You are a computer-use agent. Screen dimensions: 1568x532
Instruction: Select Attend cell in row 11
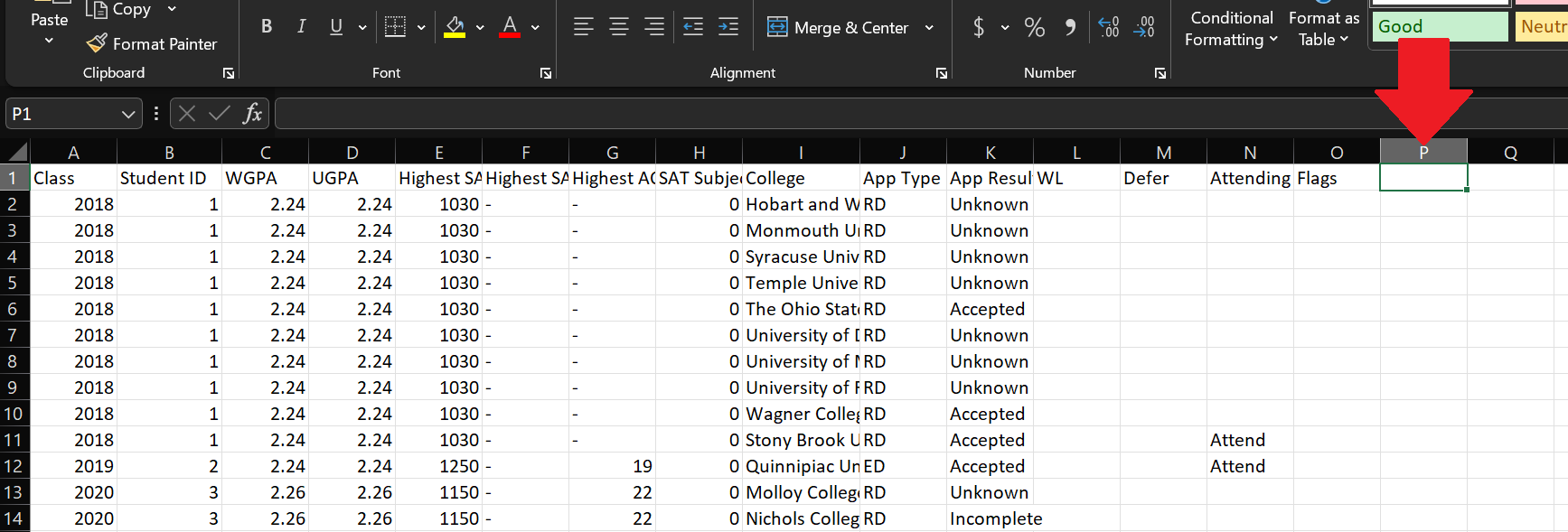point(1250,440)
